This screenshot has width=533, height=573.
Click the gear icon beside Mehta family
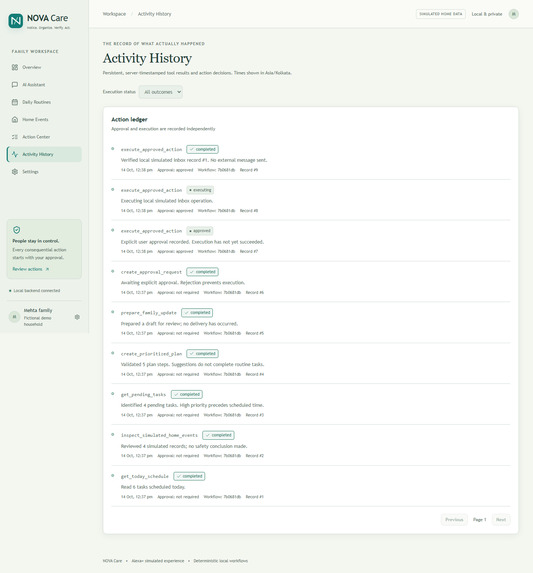(x=77, y=317)
